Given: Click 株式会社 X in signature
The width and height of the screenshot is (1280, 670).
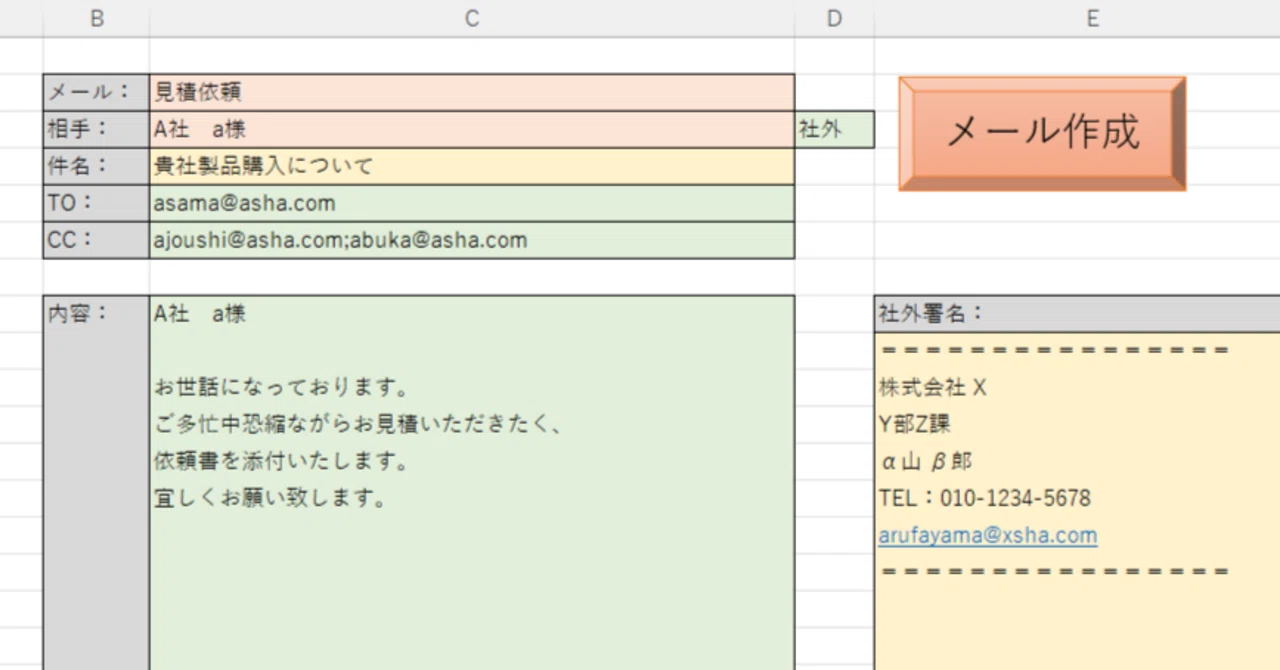Looking at the screenshot, I should (x=933, y=388).
